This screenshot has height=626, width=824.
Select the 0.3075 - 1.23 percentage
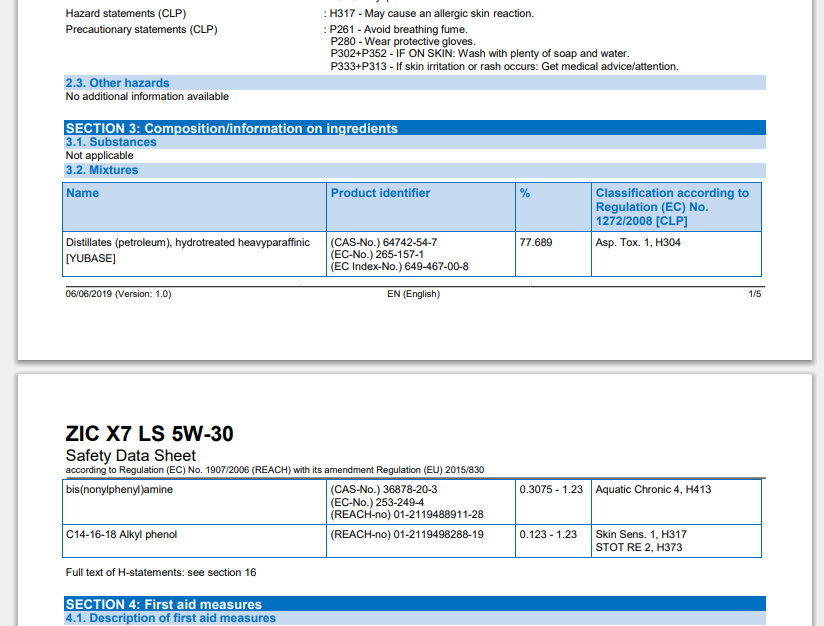point(551,489)
